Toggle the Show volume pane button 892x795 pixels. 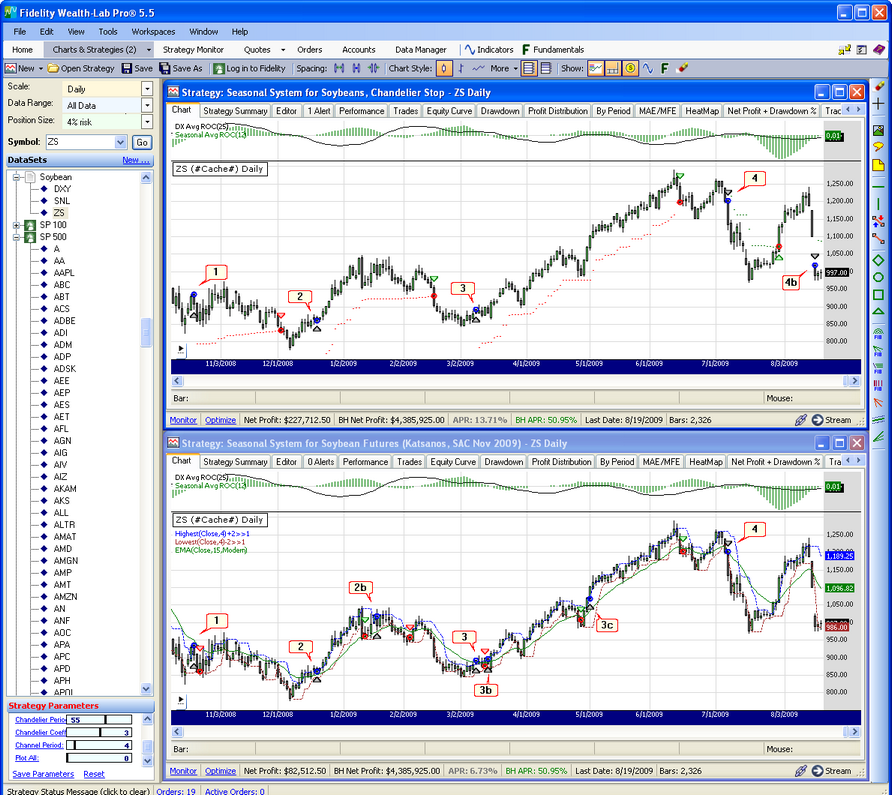[x=613, y=68]
